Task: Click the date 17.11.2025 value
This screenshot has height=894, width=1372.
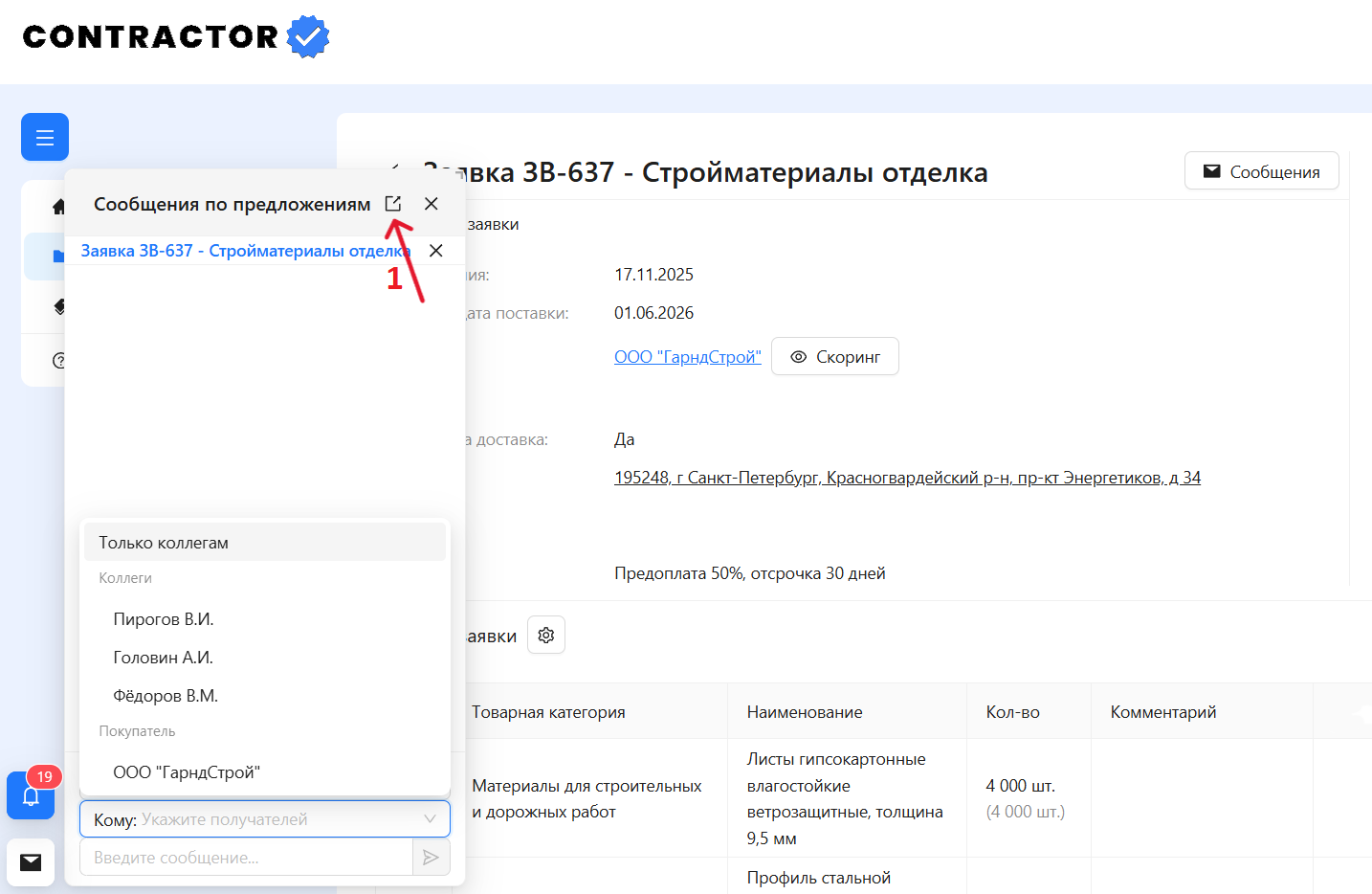Action: coord(653,275)
